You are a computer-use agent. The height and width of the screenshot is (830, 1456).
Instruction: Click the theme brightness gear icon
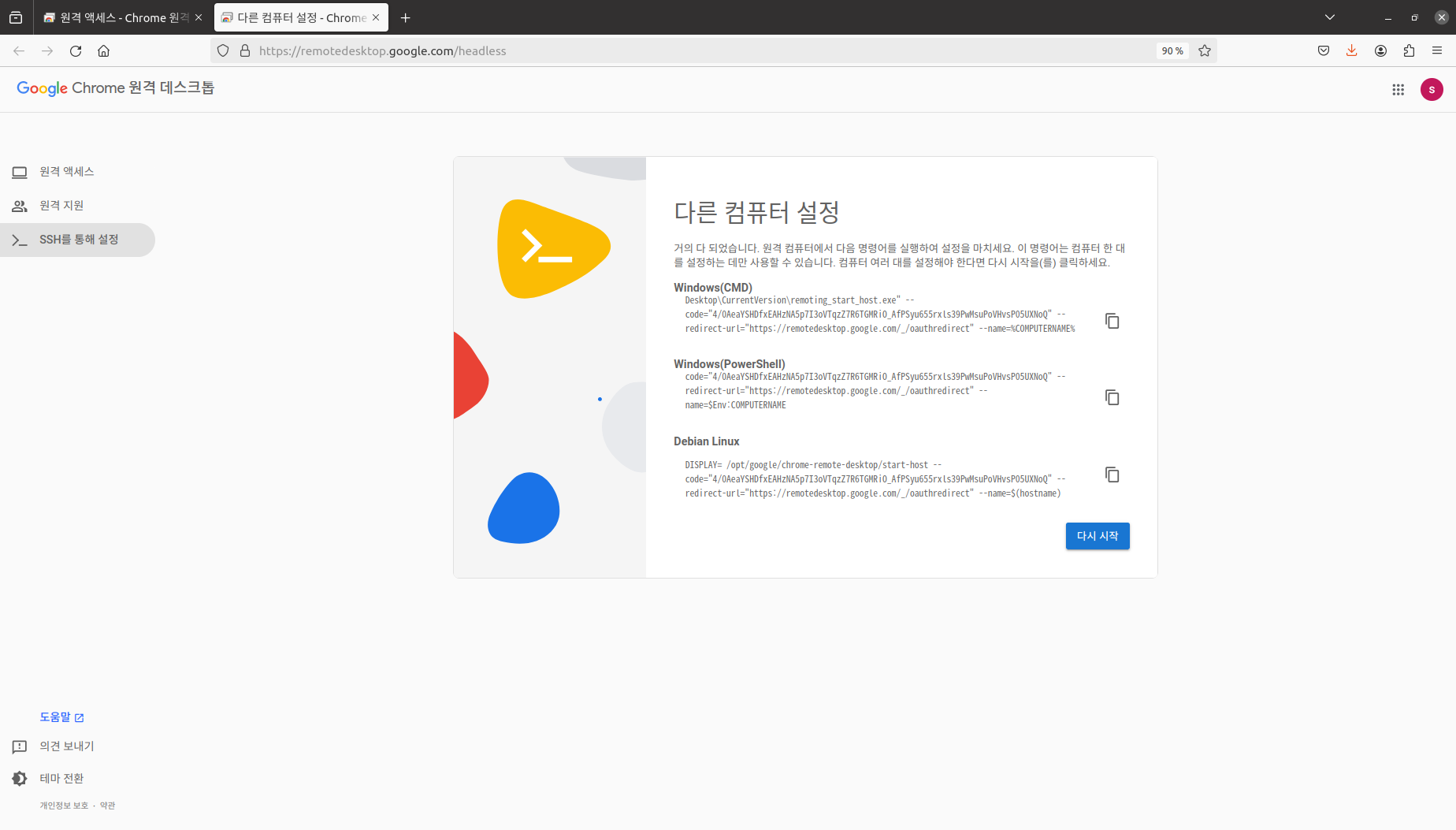(20, 779)
